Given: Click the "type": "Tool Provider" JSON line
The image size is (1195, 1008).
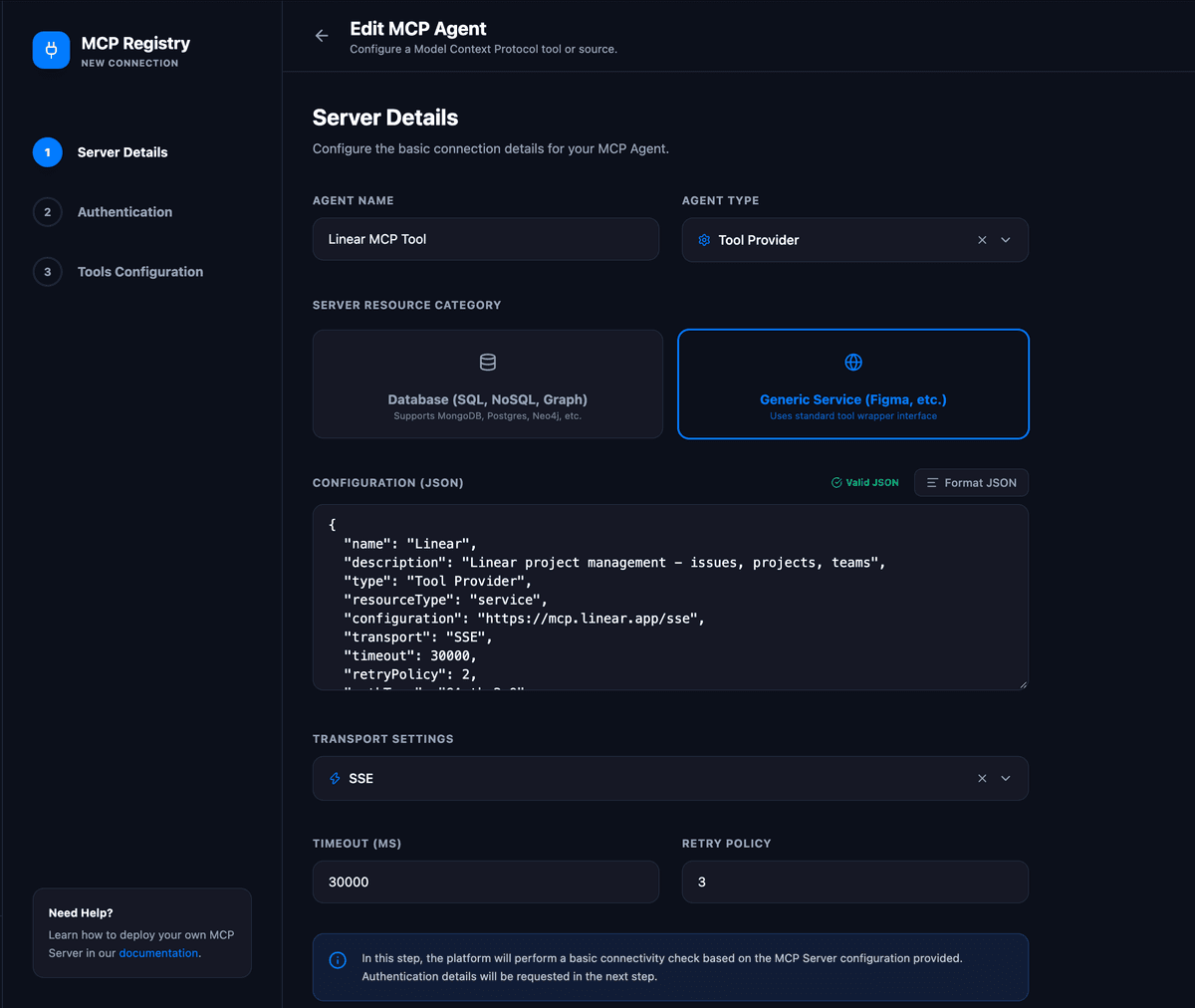Looking at the screenshot, I should (x=438, y=582).
